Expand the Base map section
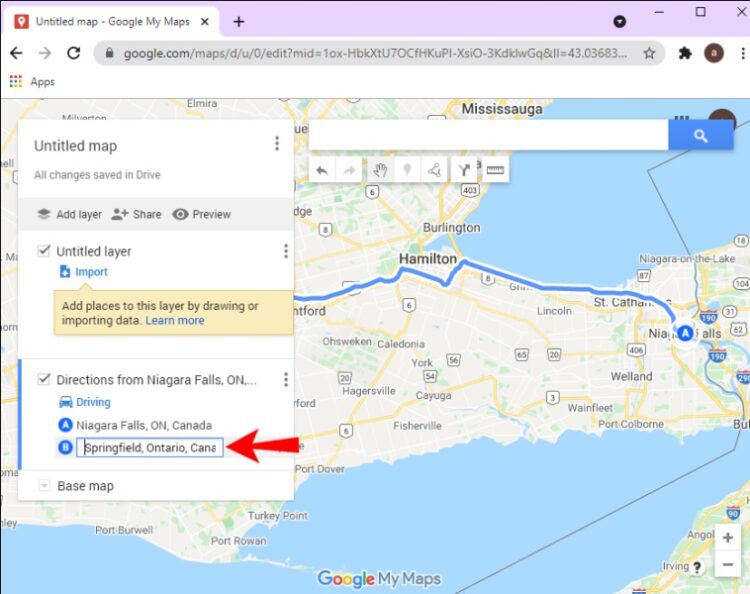The image size is (750, 594). tap(44, 486)
